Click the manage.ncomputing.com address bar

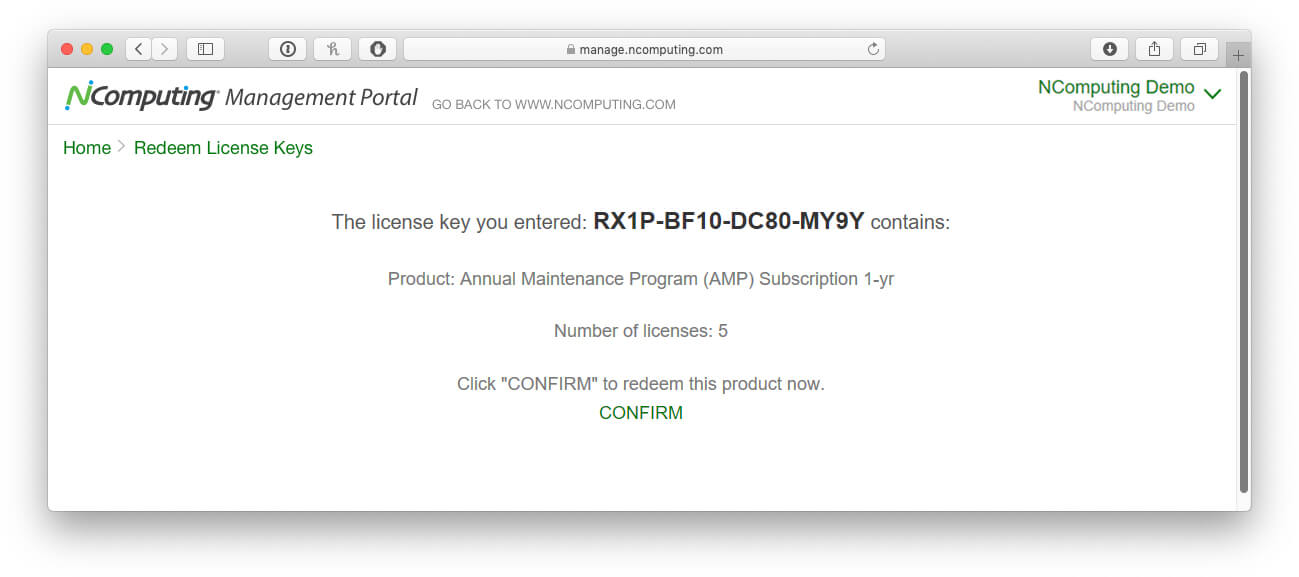(x=644, y=49)
